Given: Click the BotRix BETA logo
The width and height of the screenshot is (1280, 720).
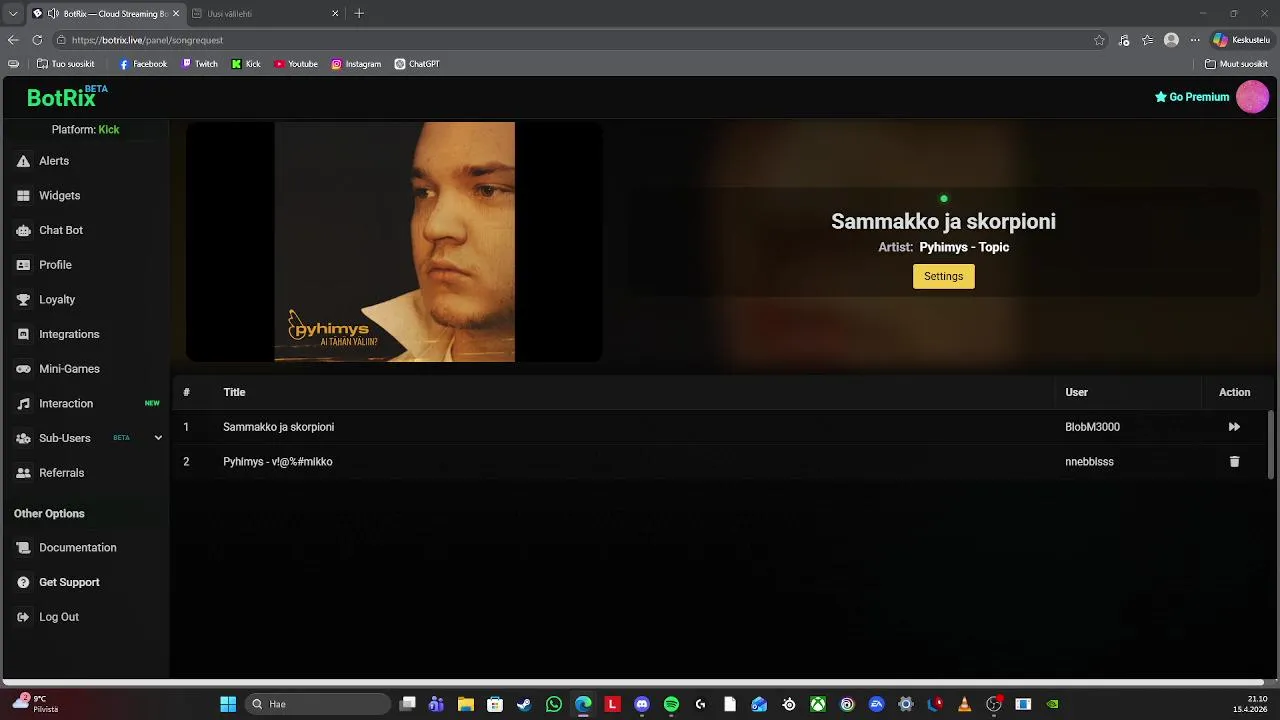Looking at the screenshot, I should (67, 97).
